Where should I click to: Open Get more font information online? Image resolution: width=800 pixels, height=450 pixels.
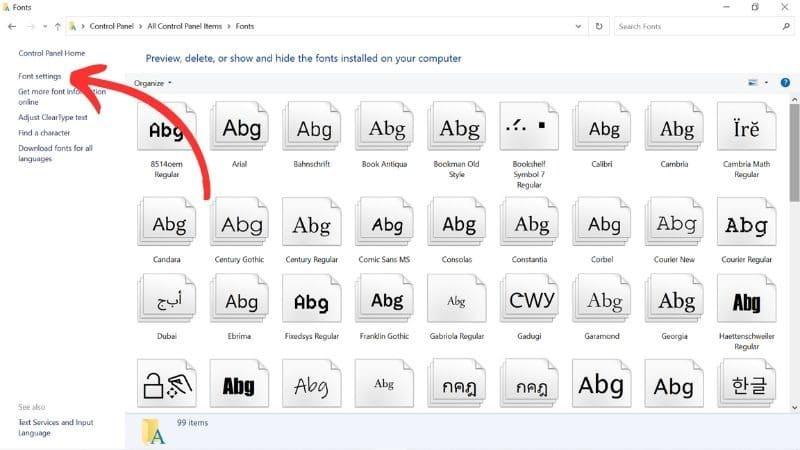[62, 97]
